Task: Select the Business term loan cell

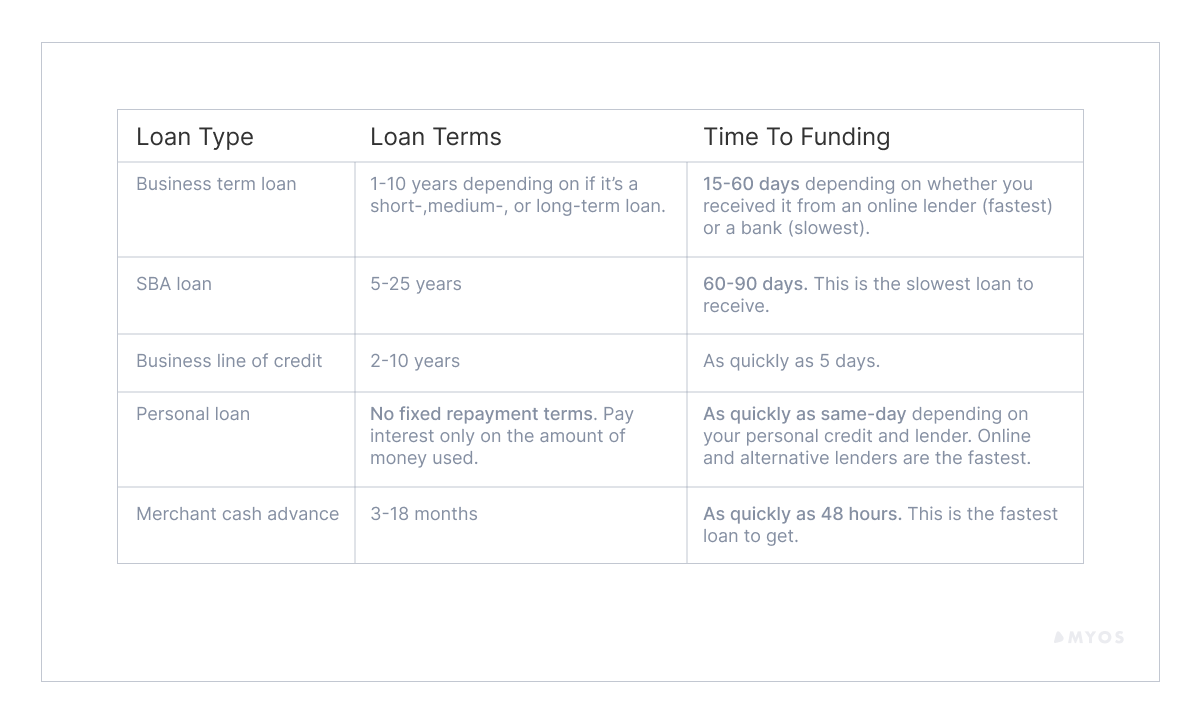Action: [216, 184]
